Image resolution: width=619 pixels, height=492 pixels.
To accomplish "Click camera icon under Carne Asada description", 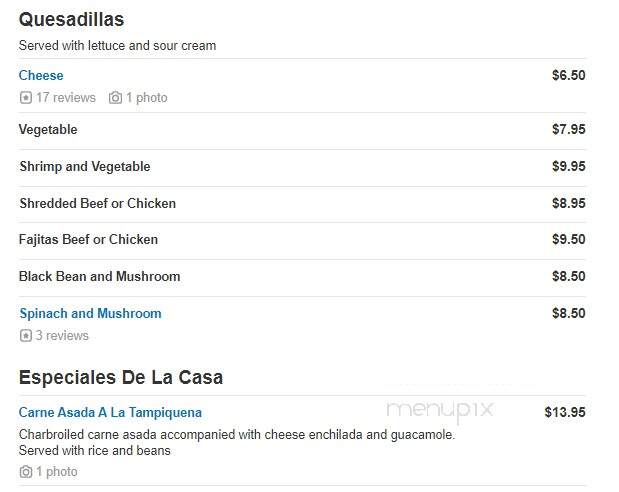I will tap(26, 471).
